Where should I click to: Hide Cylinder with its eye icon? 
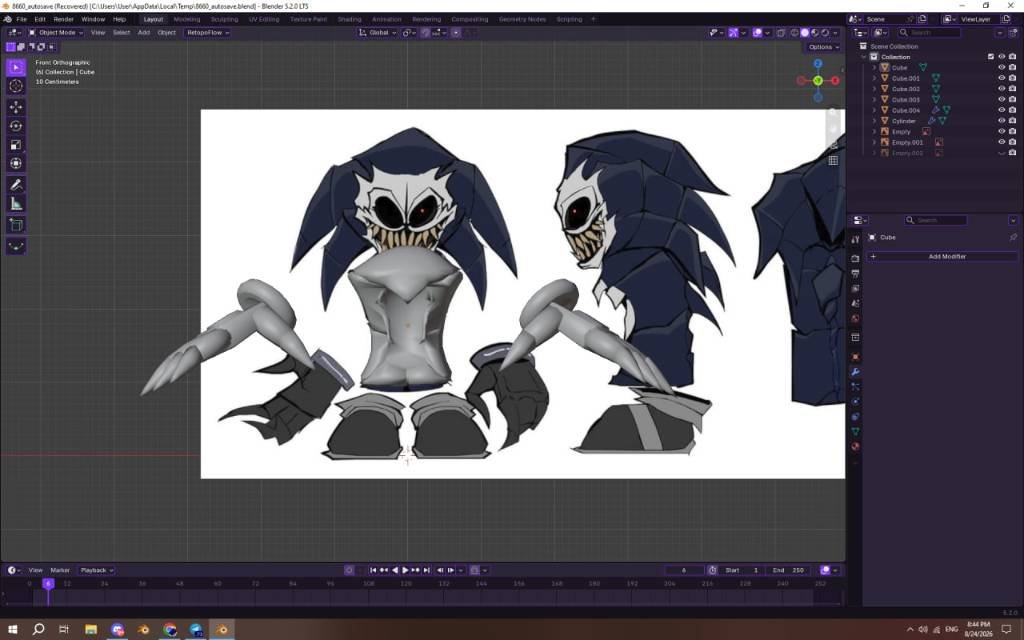[1001, 121]
